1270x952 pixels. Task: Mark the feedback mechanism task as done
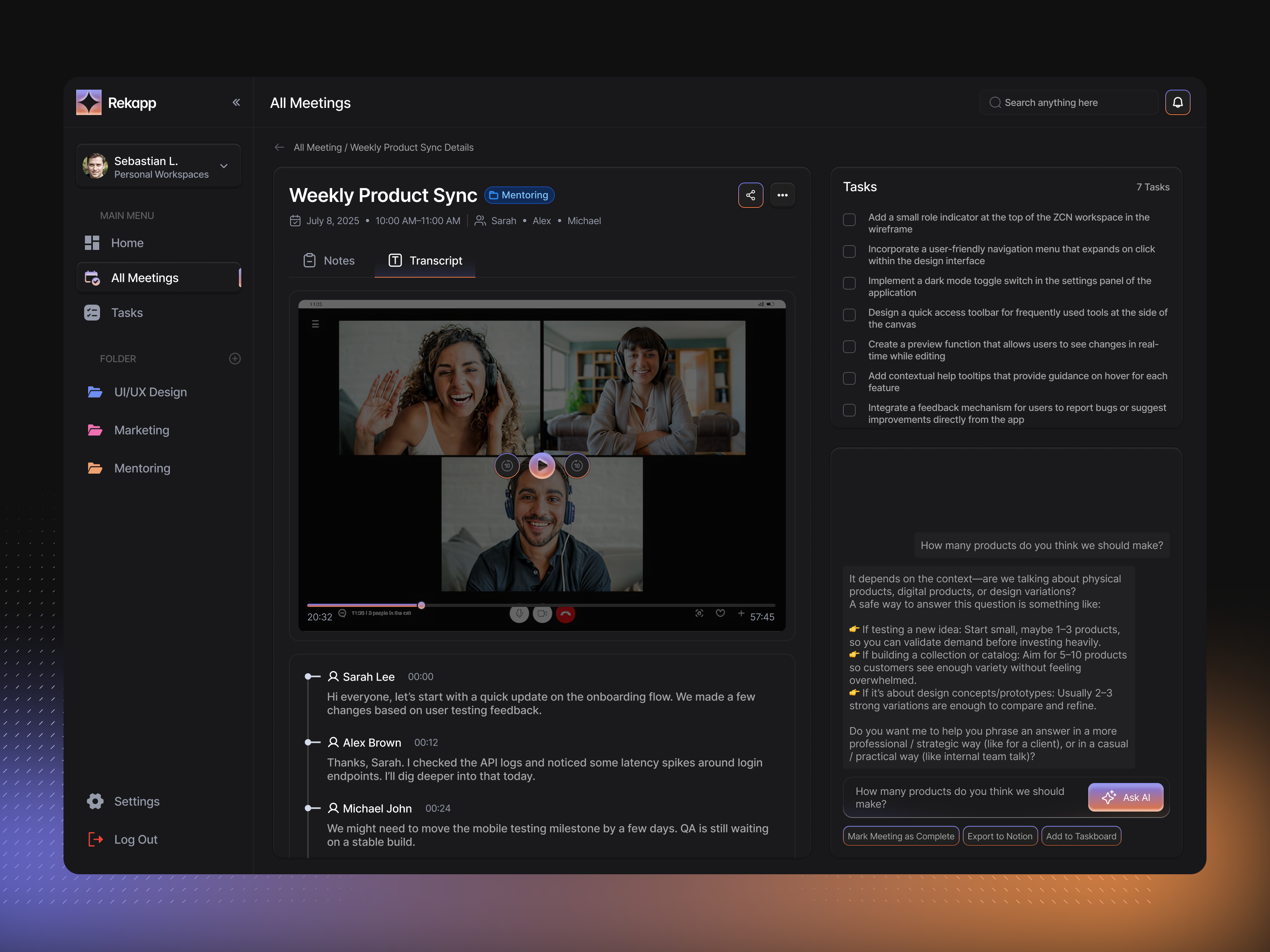[x=849, y=410]
